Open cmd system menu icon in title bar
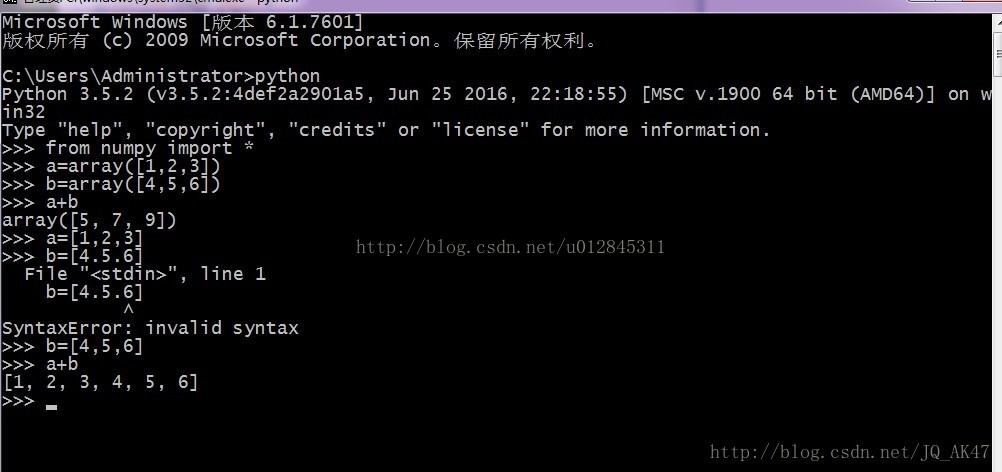The width and height of the screenshot is (1002, 472). click(8, 2)
